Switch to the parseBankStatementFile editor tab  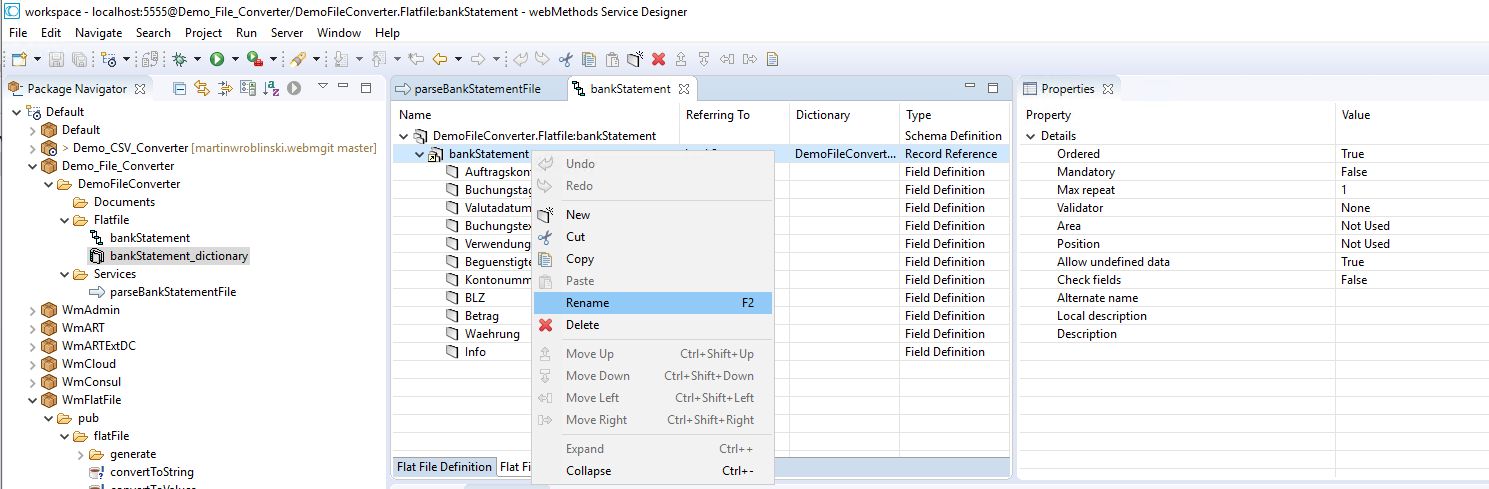pos(477,89)
